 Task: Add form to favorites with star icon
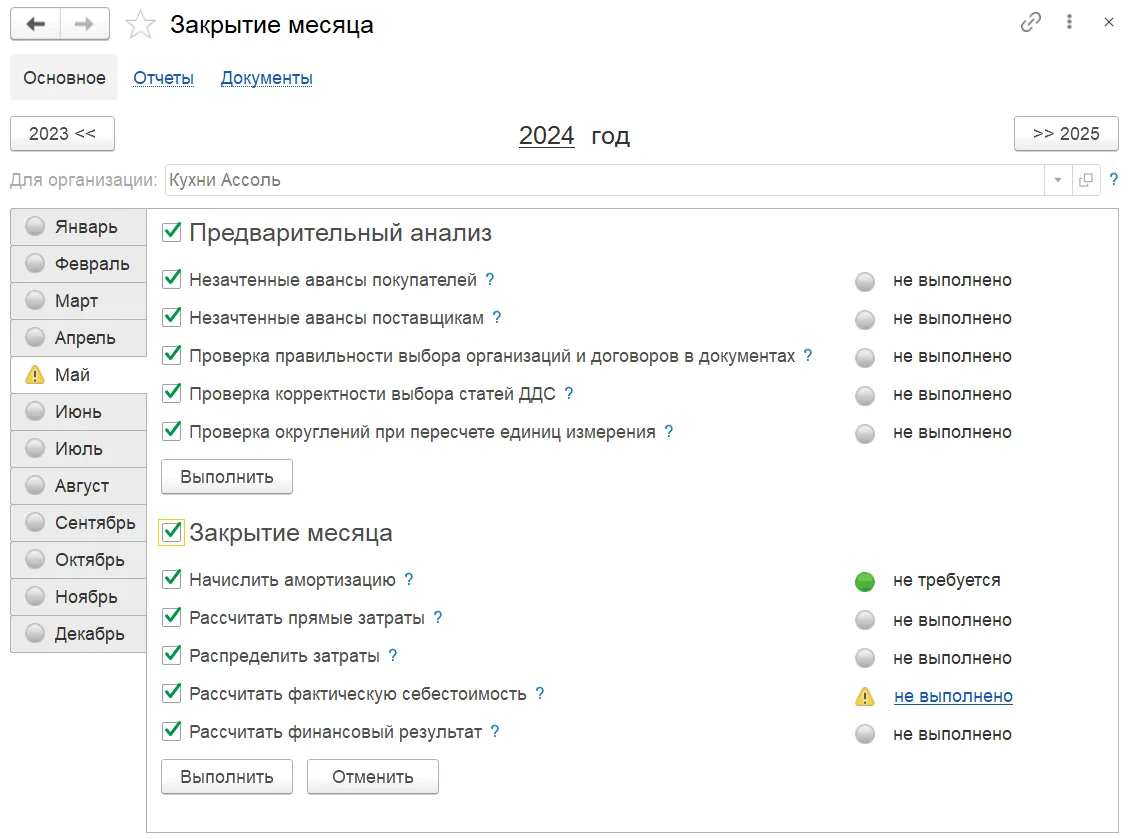tap(140, 25)
